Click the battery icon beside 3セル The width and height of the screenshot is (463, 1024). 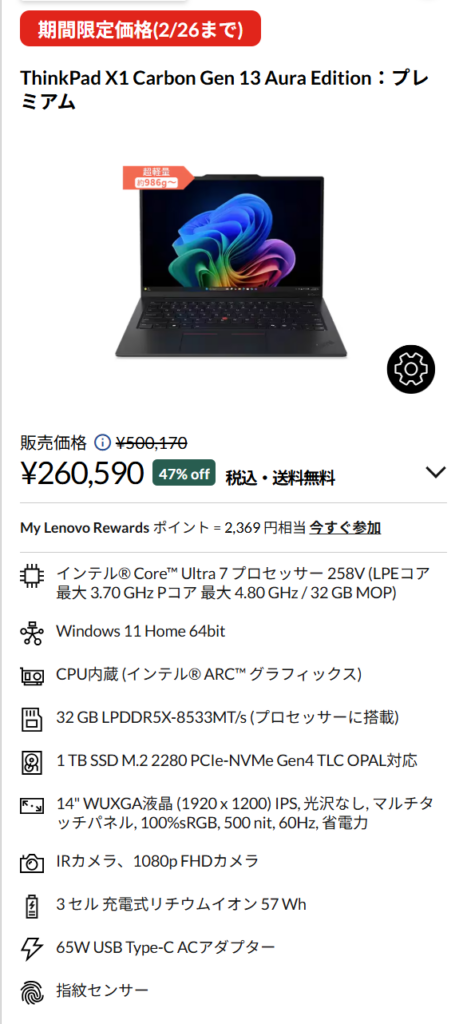click(x=31, y=905)
